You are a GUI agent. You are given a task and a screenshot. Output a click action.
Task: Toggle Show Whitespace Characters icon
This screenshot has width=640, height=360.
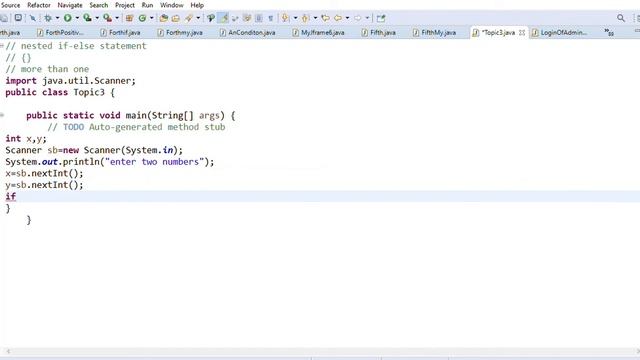coord(270,18)
